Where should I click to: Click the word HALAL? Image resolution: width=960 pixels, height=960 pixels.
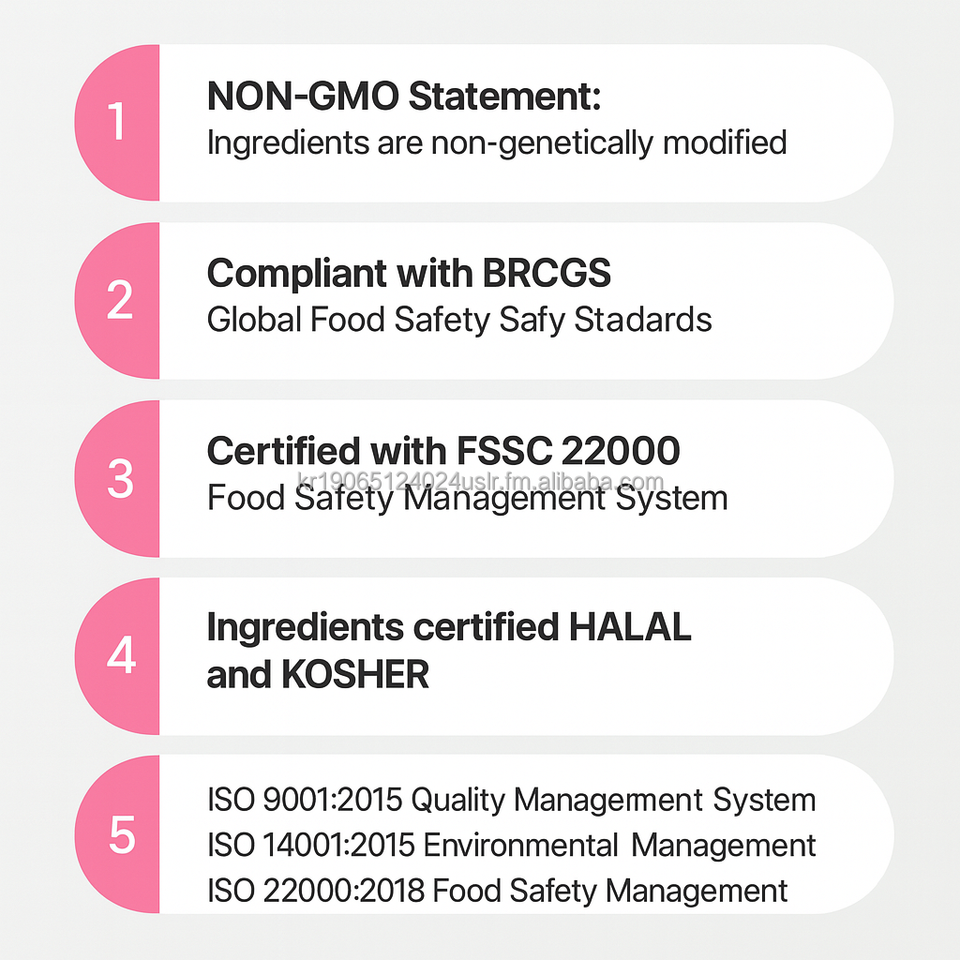tap(629, 628)
